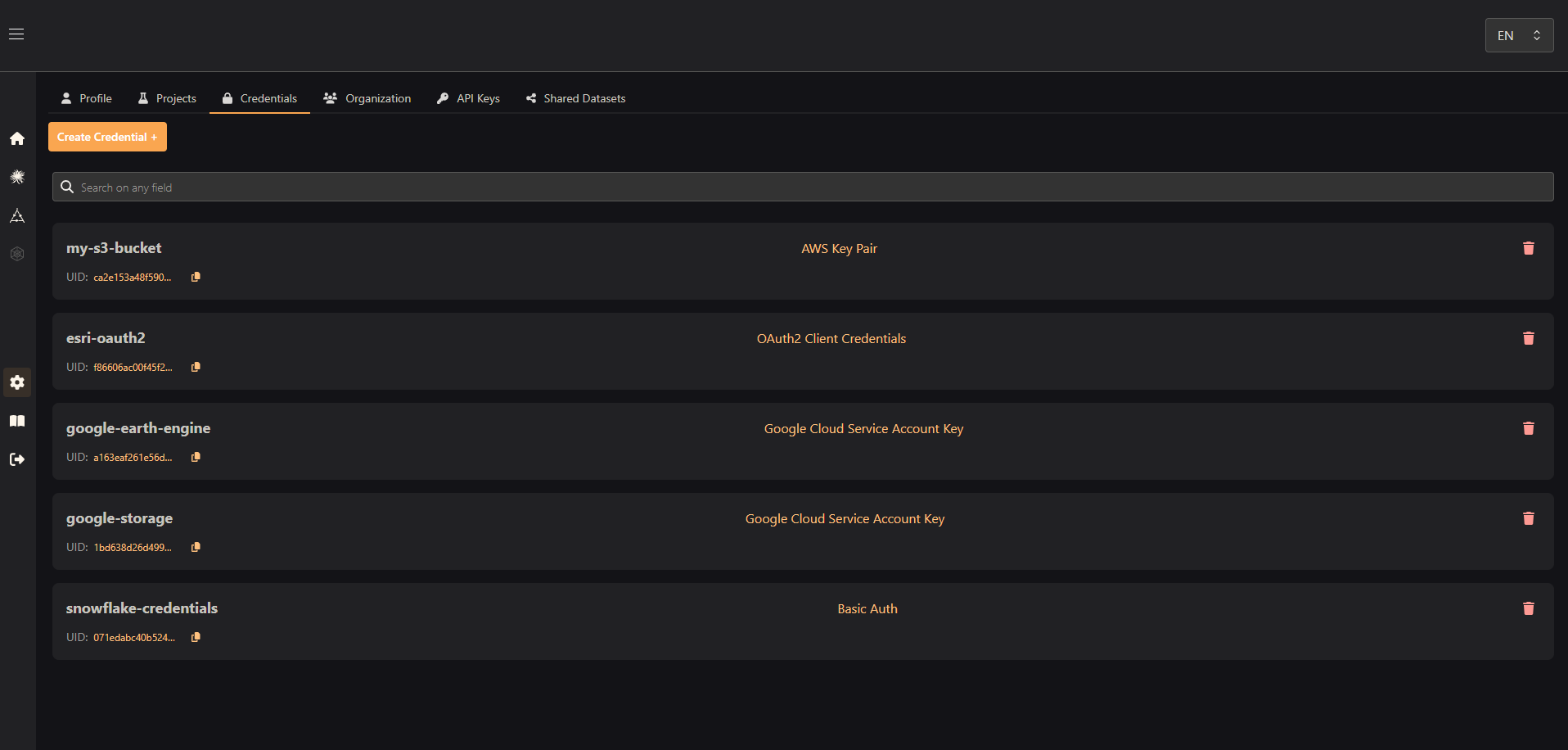Screen dimensions: 1568x750
Task: Select the snowflake-credentials credential name
Action: [142, 608]
